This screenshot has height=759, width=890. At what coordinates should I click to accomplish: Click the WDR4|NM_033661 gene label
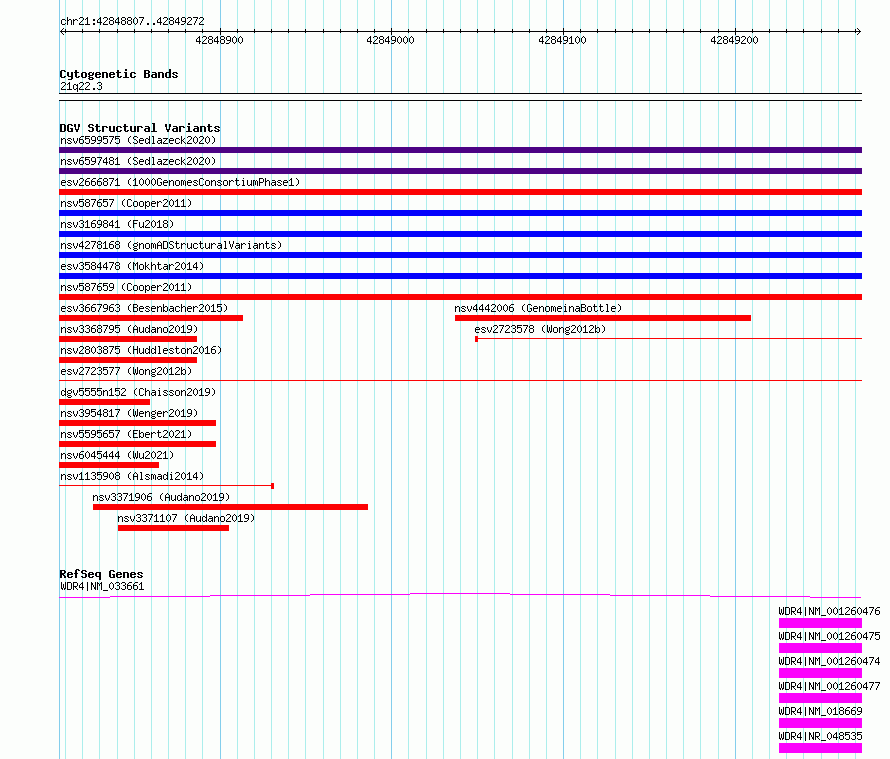101,586
